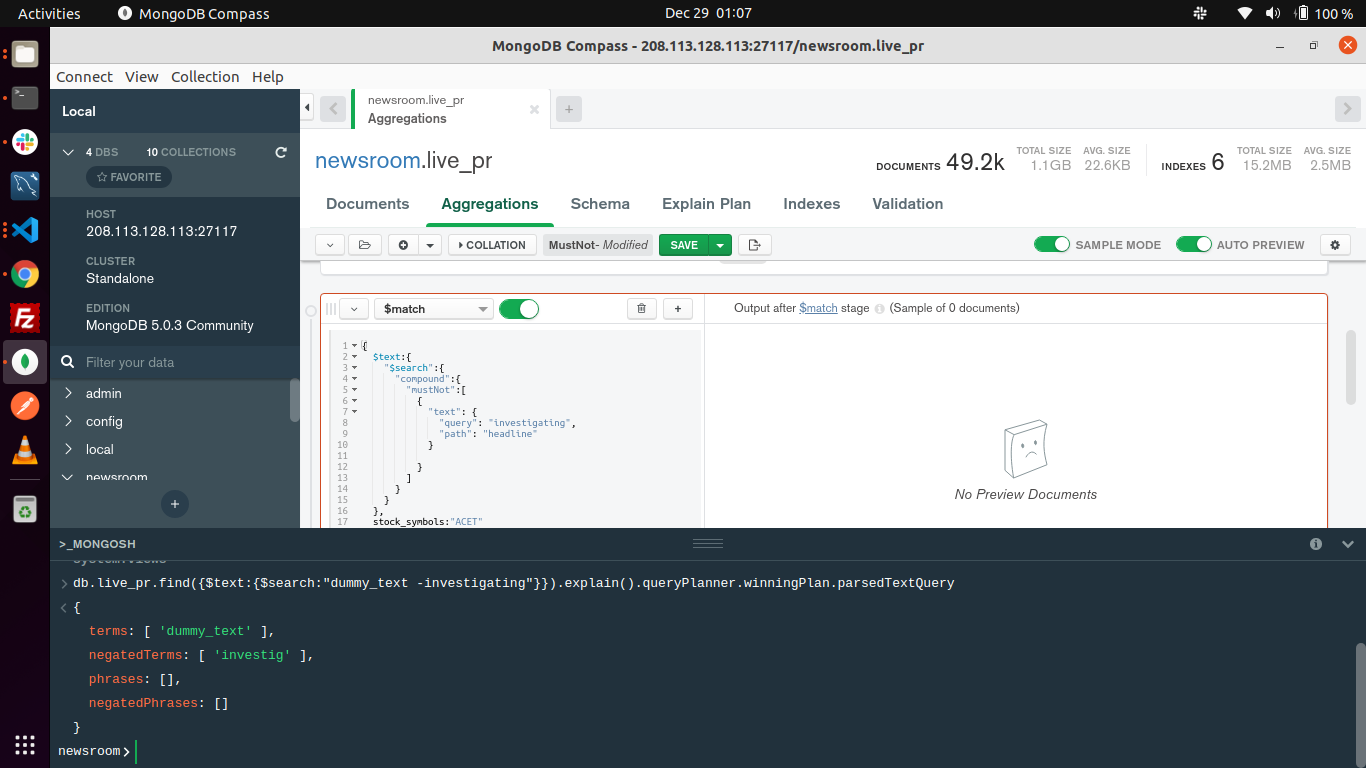Delete the $match stage with trash icon
1366x768 pixels.
(641, 309)
